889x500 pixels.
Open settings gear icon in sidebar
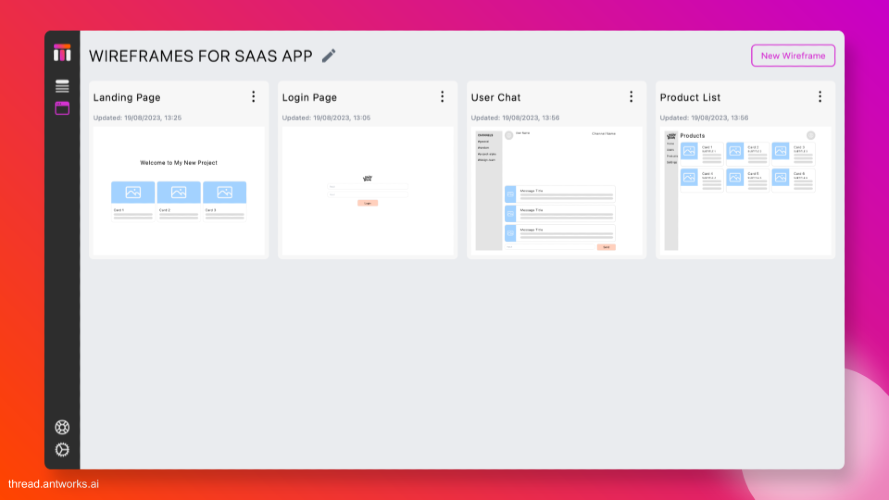pyautogui.click(x=62, y=450)
